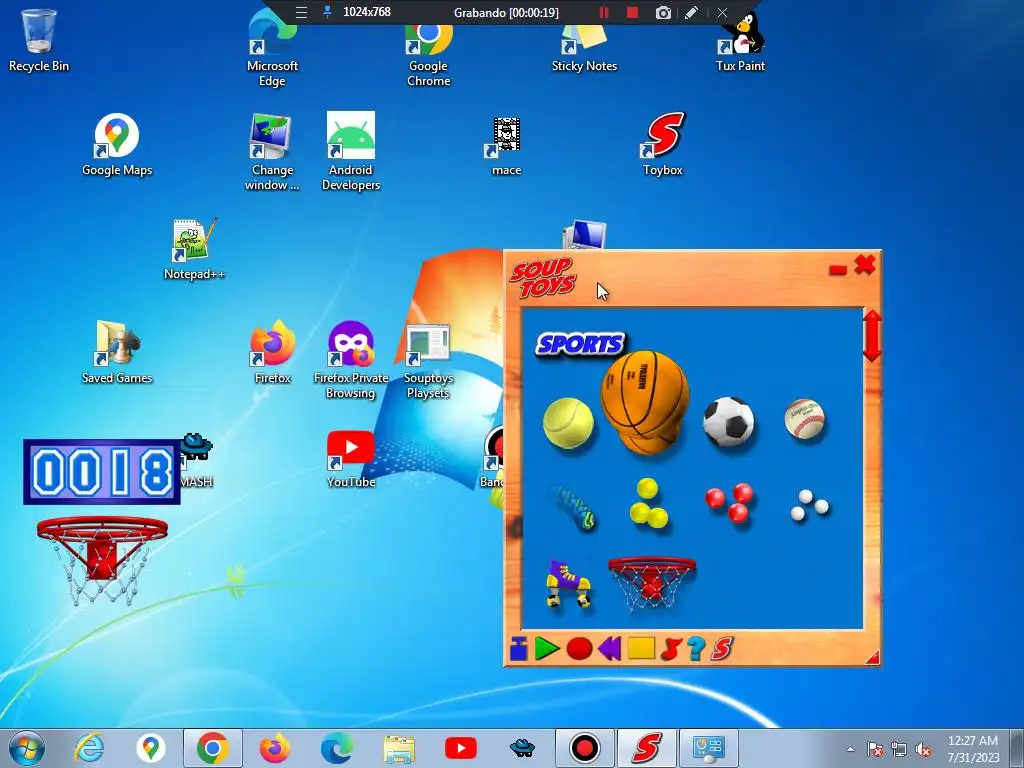The image size is (1024, 768).
Task: Toggle the recorder pin icon
Action: click(x=328, y=12)
